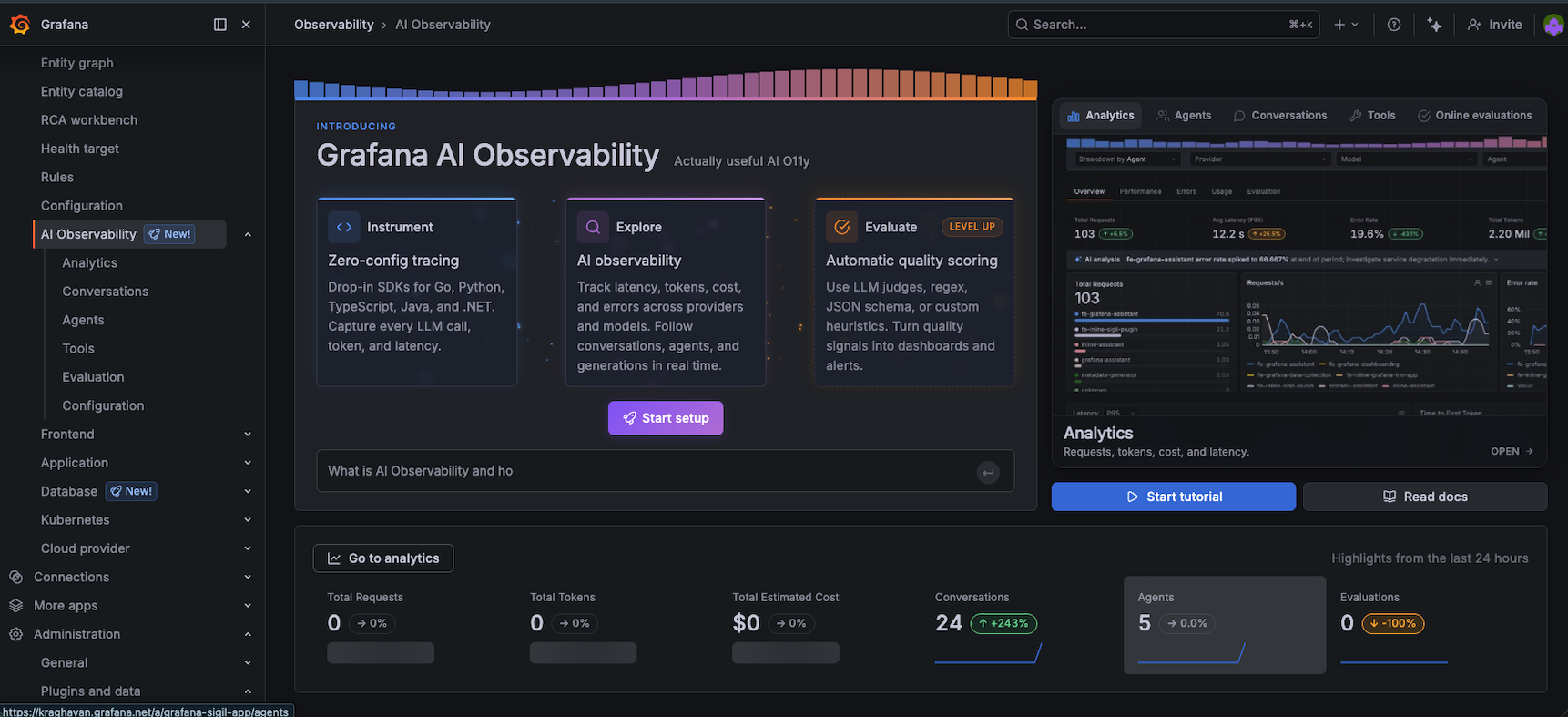This screenshot has height=717, width=1568.
Task: Open the plus add-new menu
Action: click(x=1346, y=25)
